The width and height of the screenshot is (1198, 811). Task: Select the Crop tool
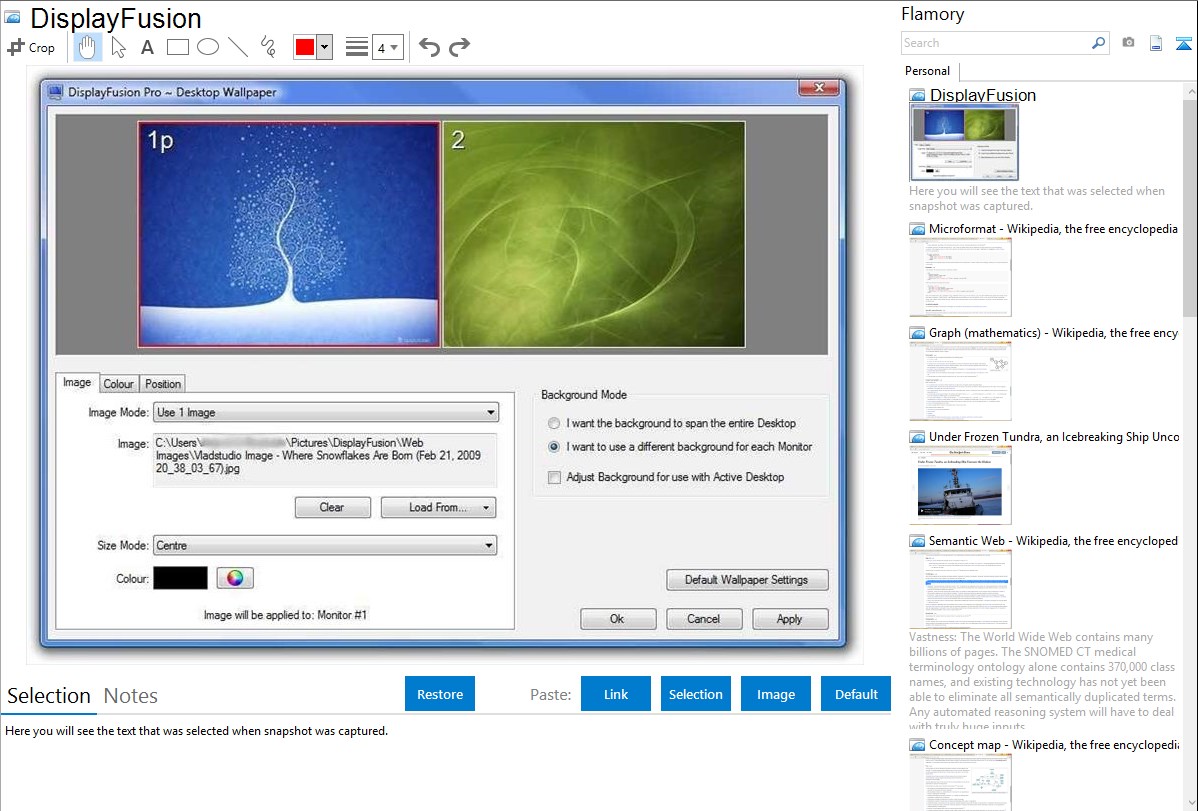[x=31, y=47]
